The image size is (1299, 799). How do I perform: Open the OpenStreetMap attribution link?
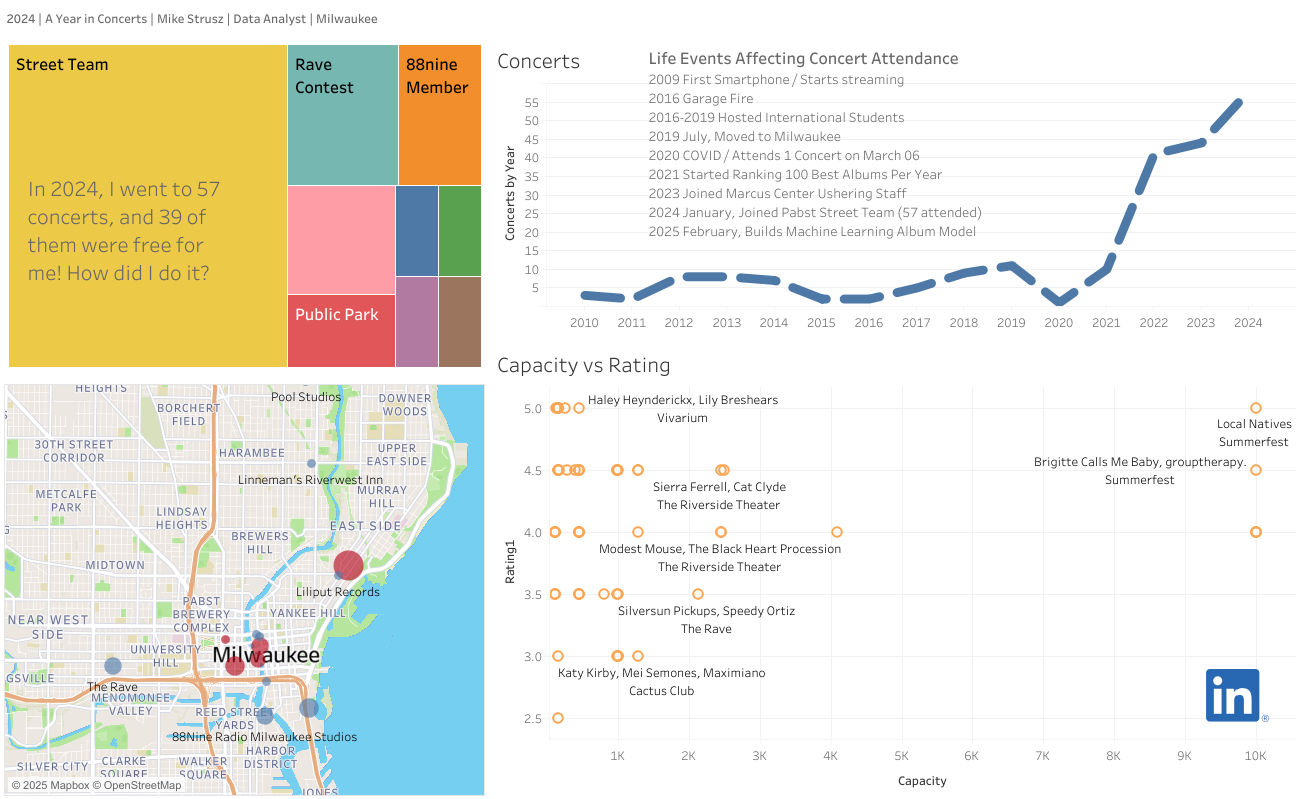point(136,785)
